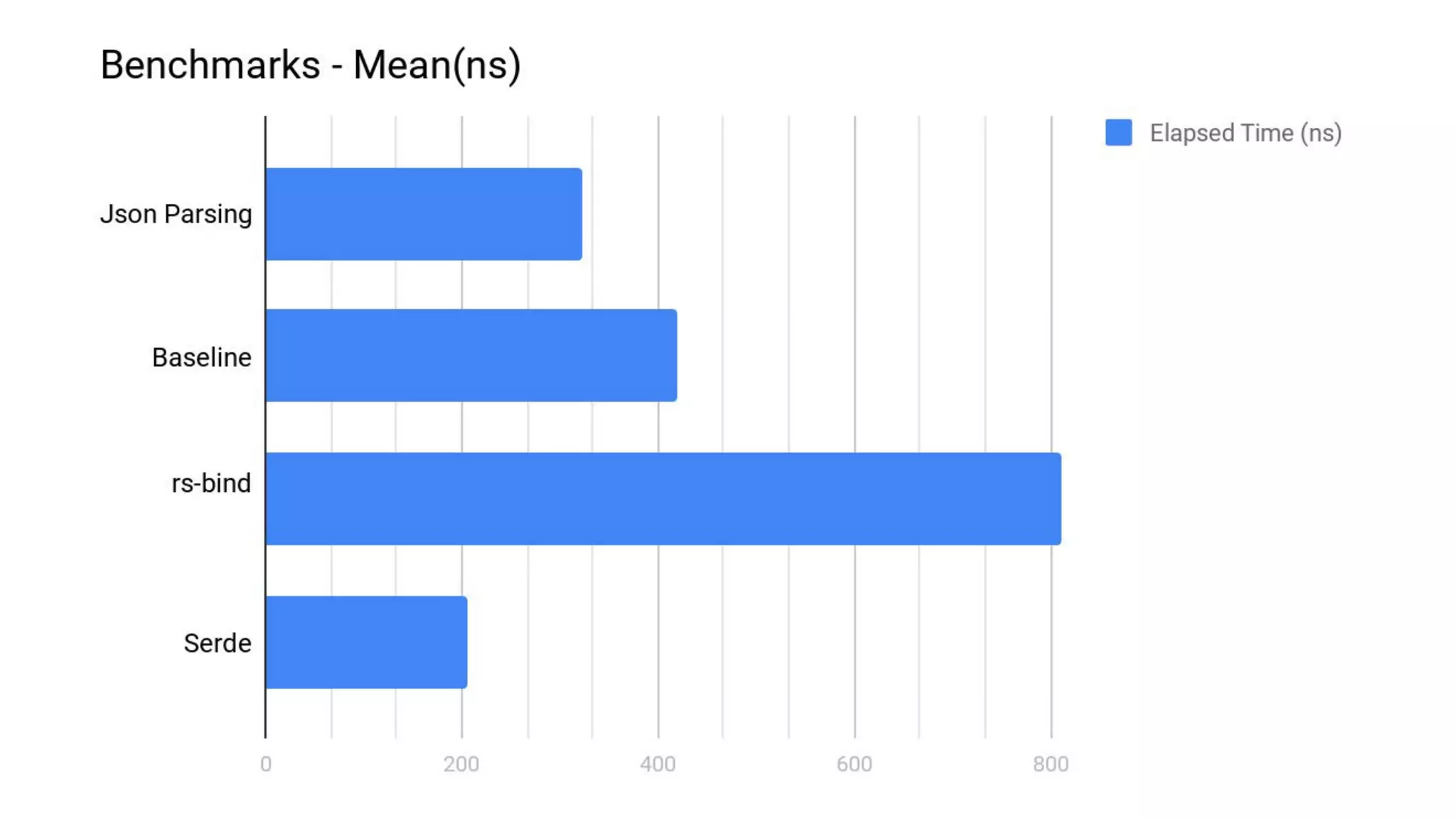This screenshot has height=819, width=1456.
Task: Click the 0 axis tick label
Action: click(266, 764)
